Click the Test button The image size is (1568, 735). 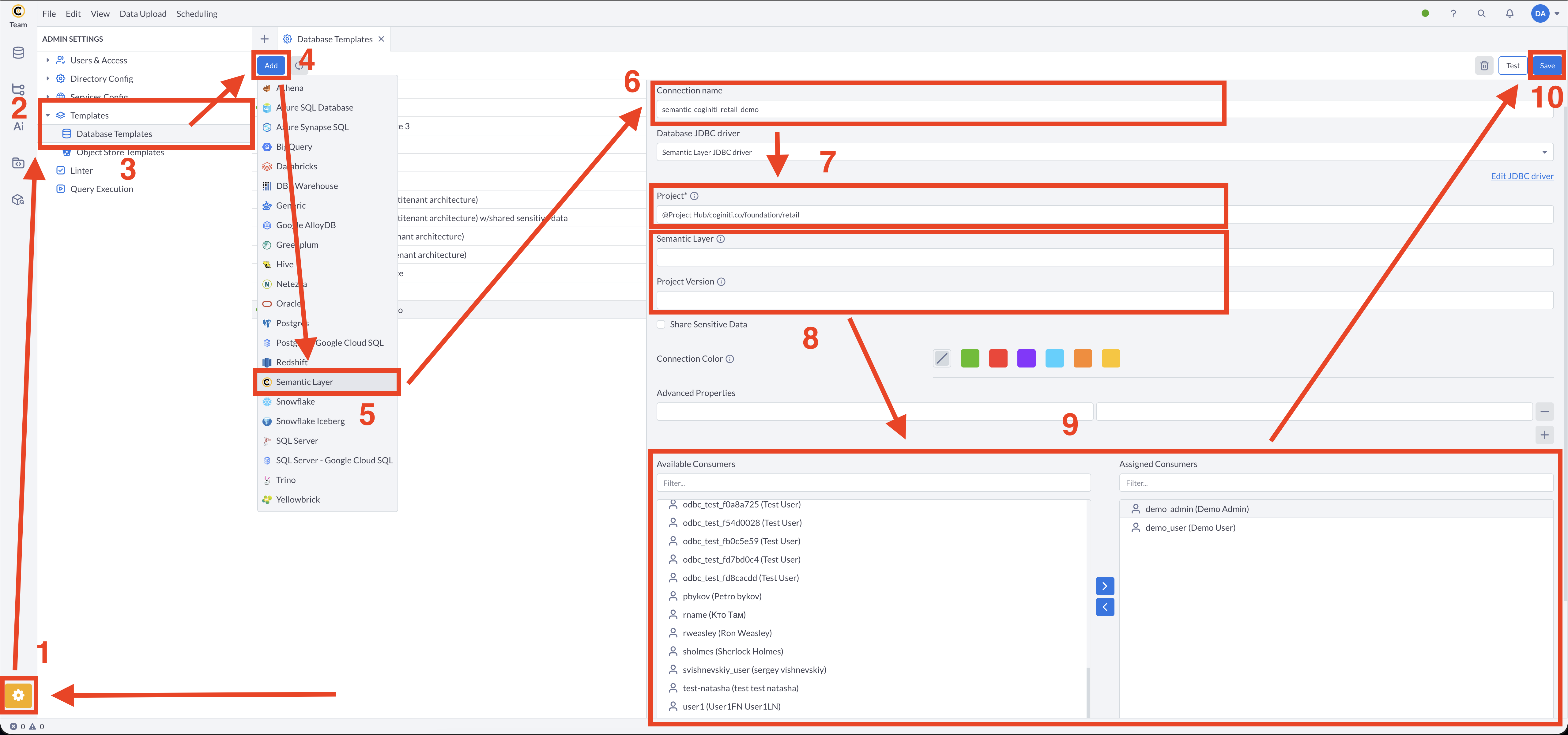point(1513,66)
